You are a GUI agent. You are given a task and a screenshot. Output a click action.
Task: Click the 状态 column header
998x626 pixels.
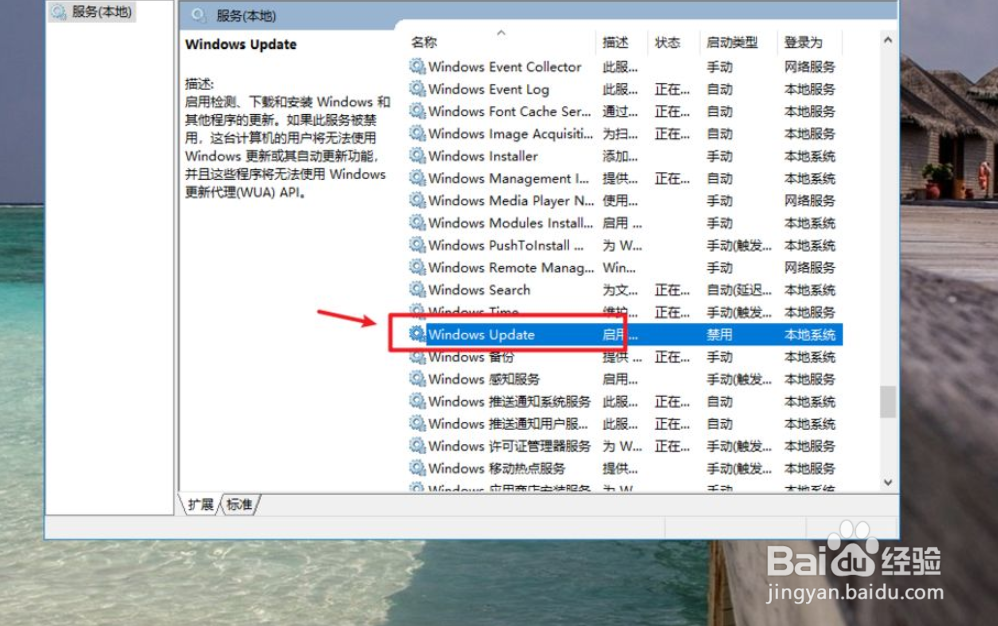(667, 42)
